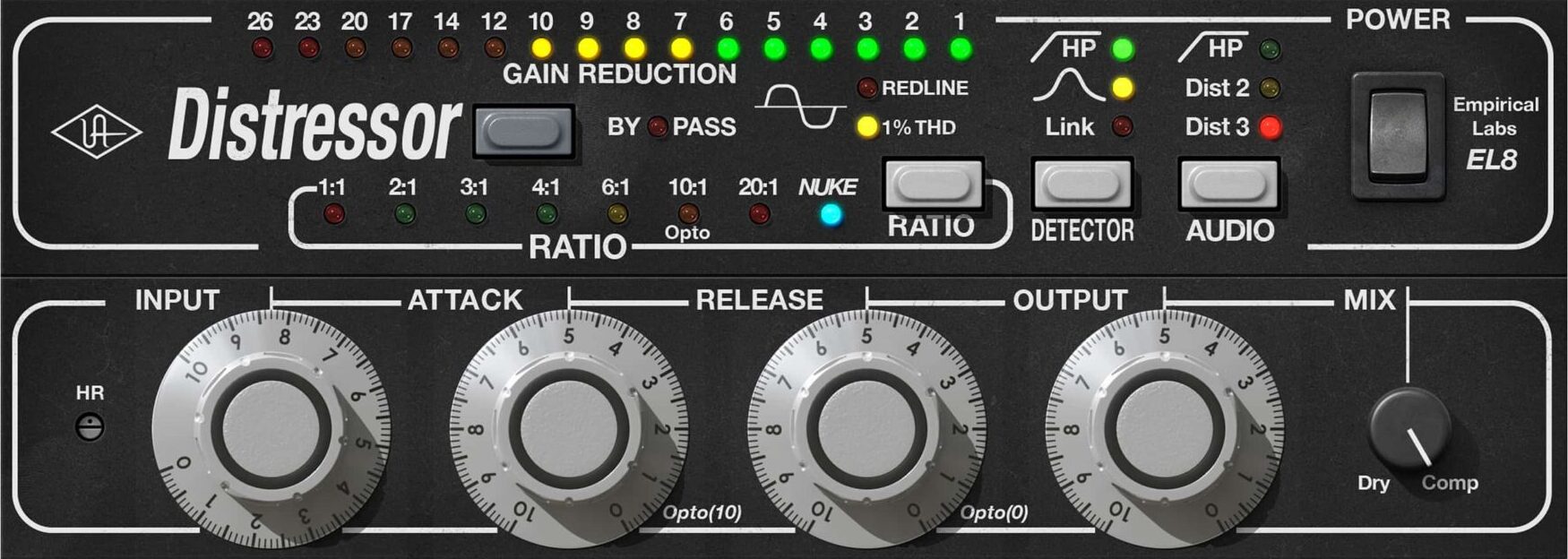Click the Comp label under MIX
The width and height of the screenshot is (1568, 559).
[1450, 484]
